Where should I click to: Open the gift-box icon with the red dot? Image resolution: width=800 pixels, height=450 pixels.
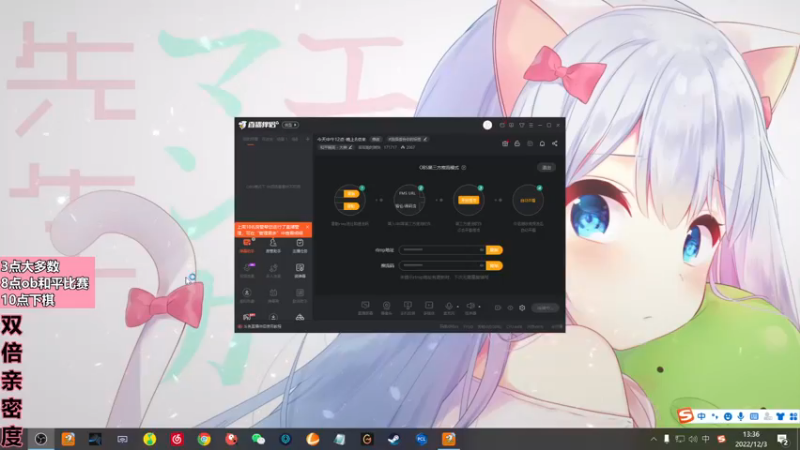click(505, 144)
